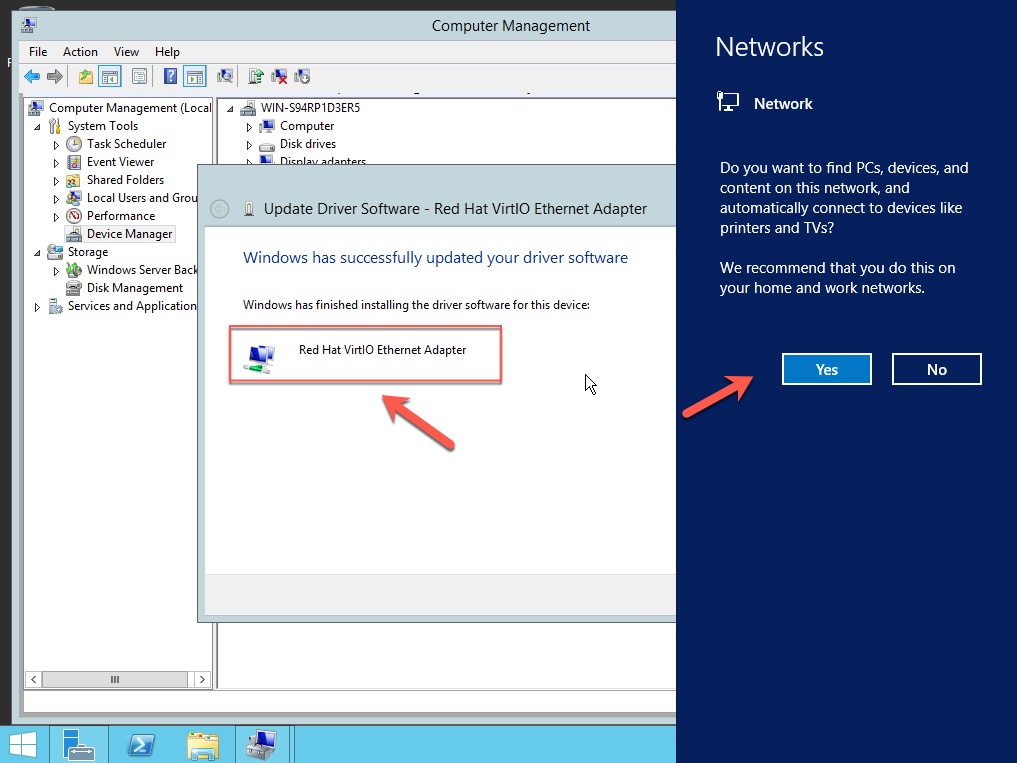The height and width of the screenshot is (763, 1017).
Task: Click right arrow of tree horizontal scrollbar
Action: (202, 679)
